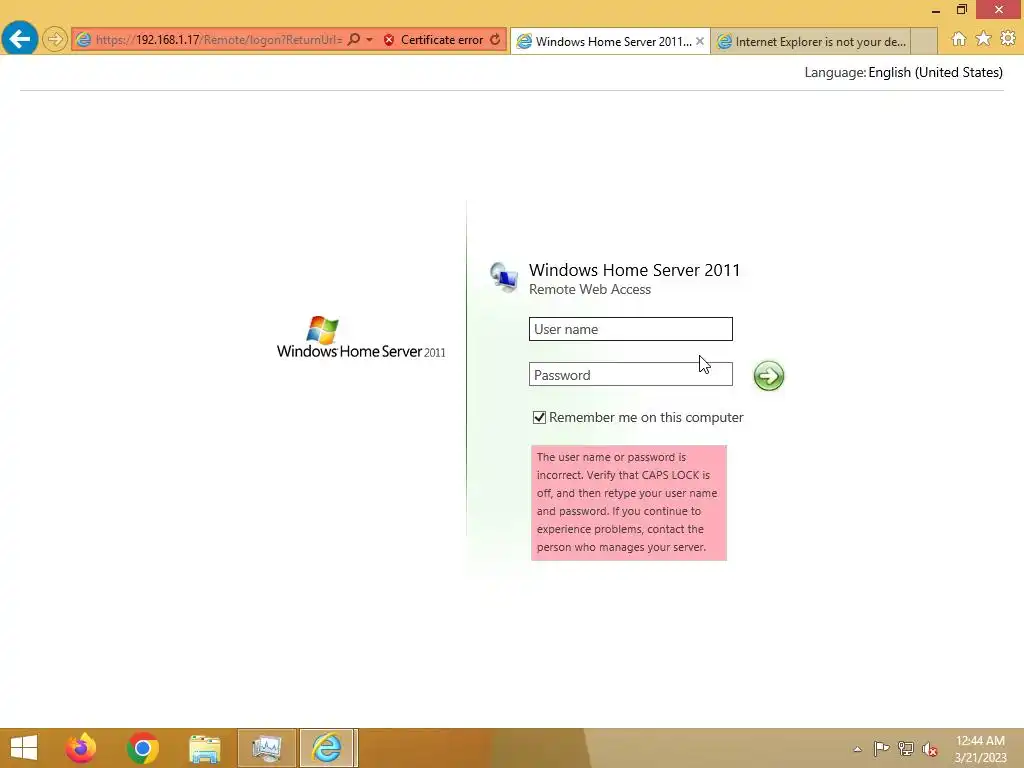The width and height of the screenshot is (1024, 768).
Task: Click the browser Back arrow button
Action: pyautogui.click(x=20, y=39)
